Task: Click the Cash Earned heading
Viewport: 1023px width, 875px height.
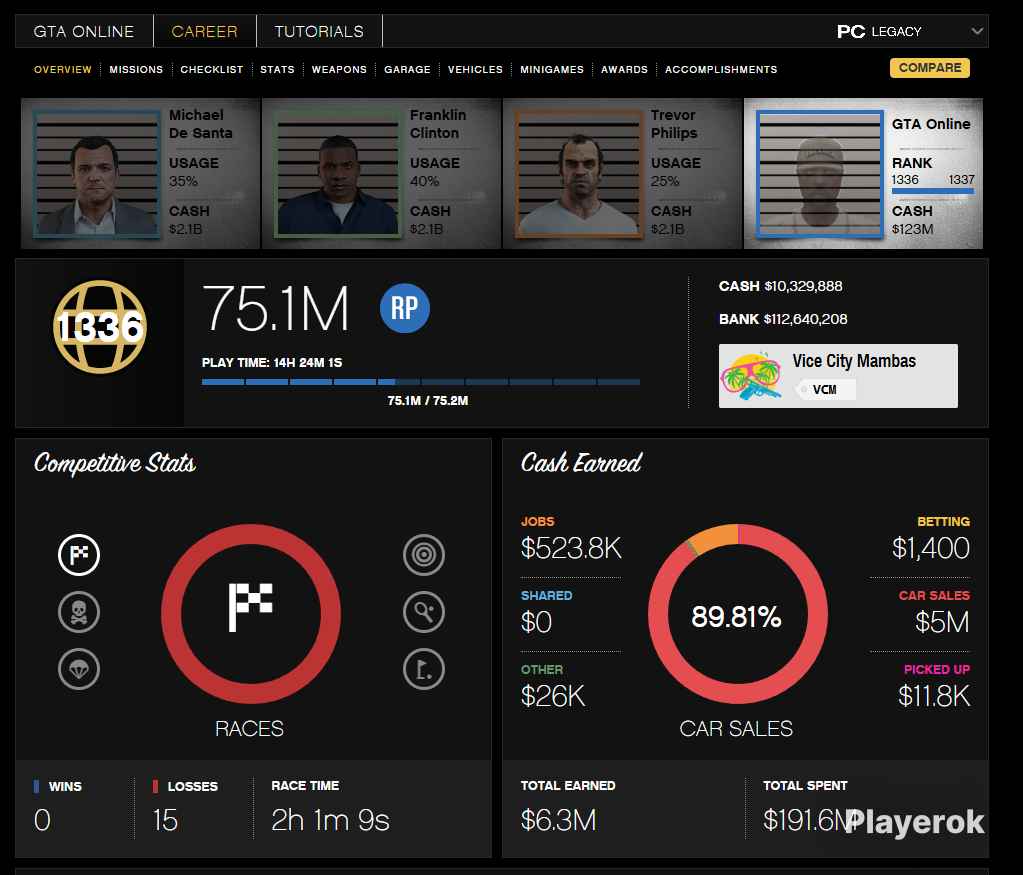Action: 581,463
